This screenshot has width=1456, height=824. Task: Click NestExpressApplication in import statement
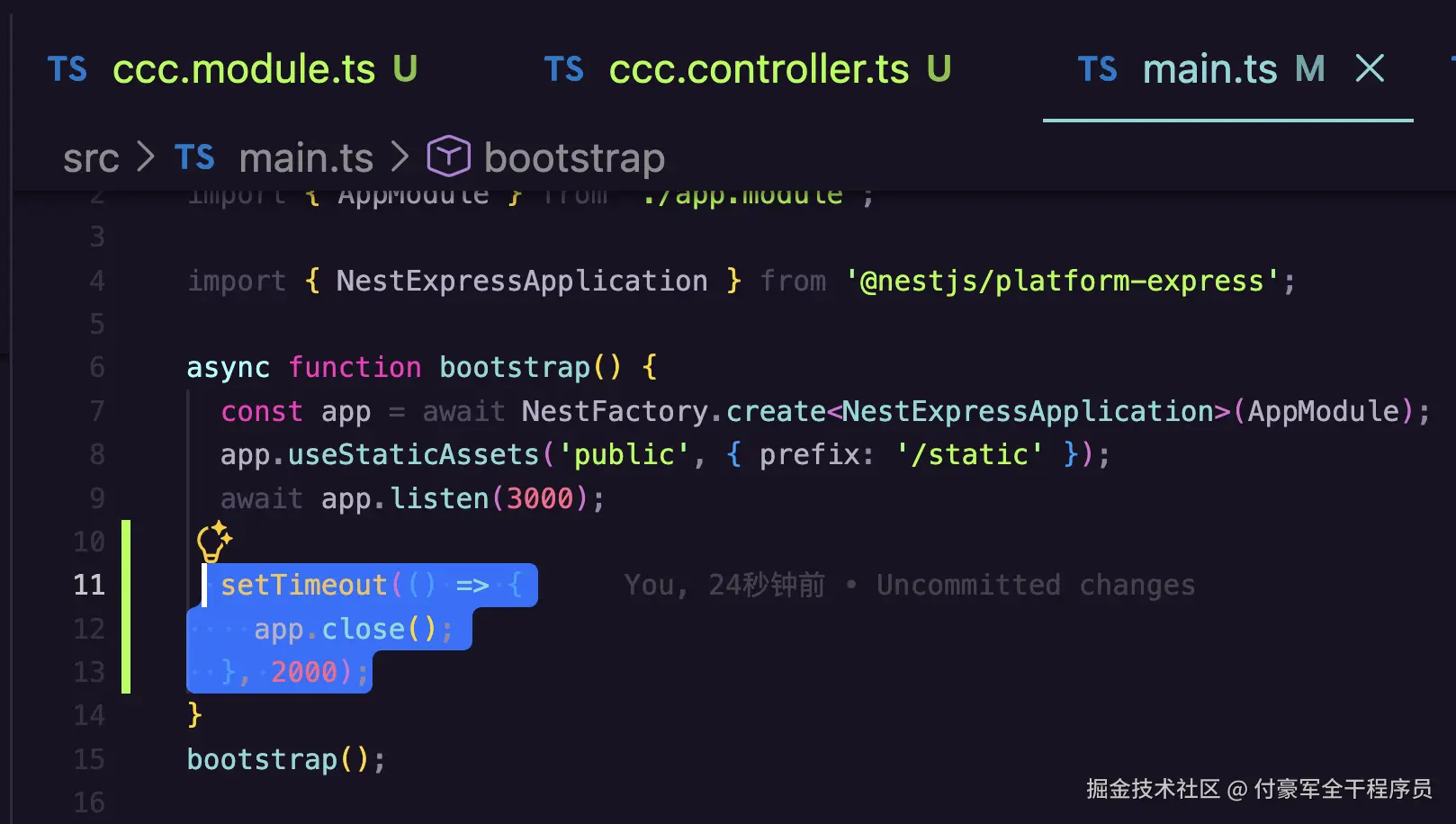coord(522,281)
